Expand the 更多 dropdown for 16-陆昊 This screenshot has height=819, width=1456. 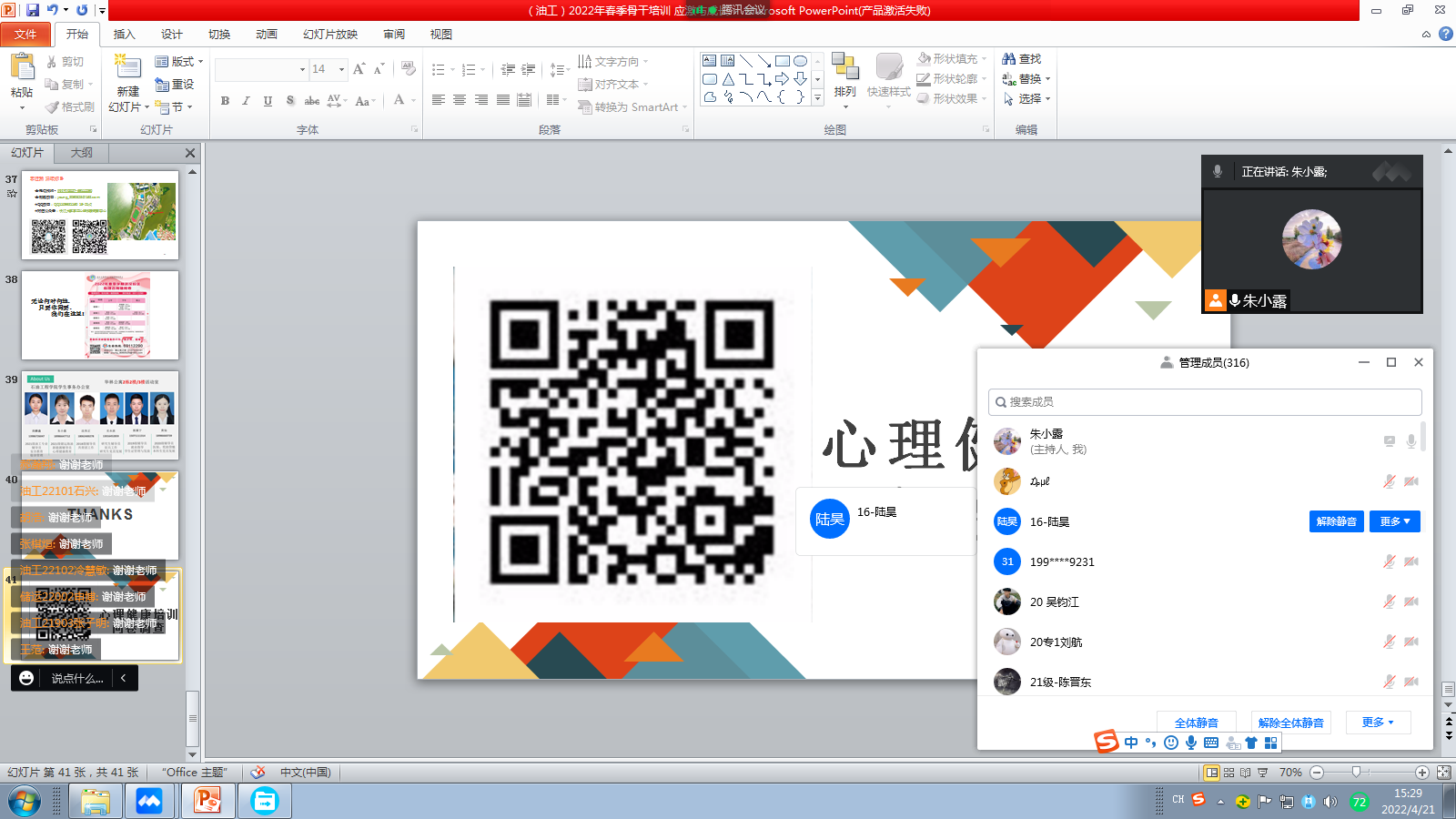(x=1394, y=521)
